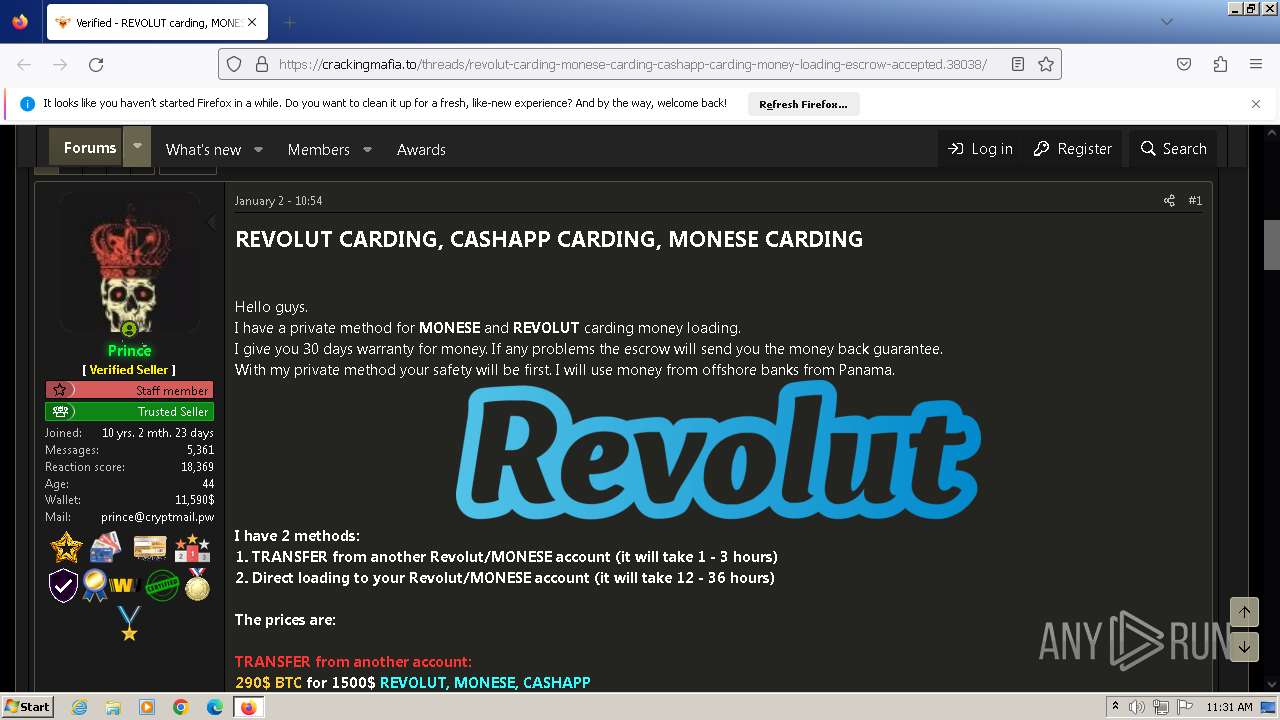Open Prince's skull avatar profile
Viewport: 1280px width, 720px height.
(x=129, y=262)
